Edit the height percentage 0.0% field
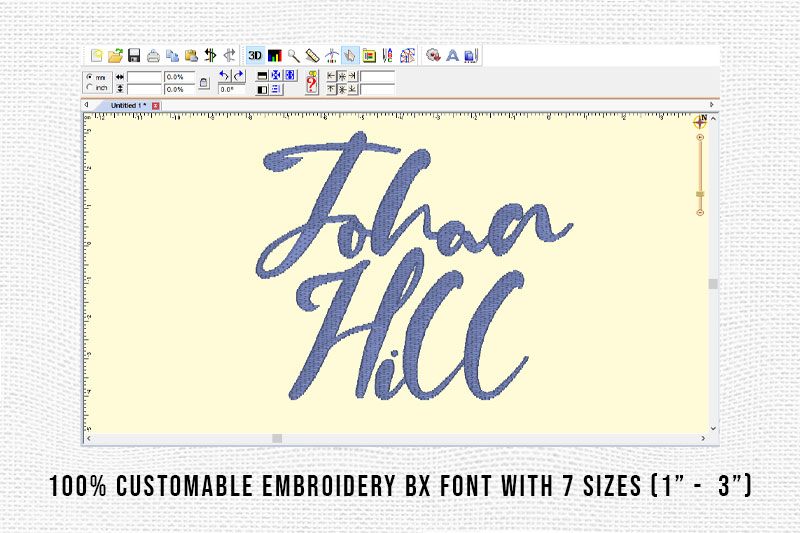800x533 pixels. tap(180, 89)
